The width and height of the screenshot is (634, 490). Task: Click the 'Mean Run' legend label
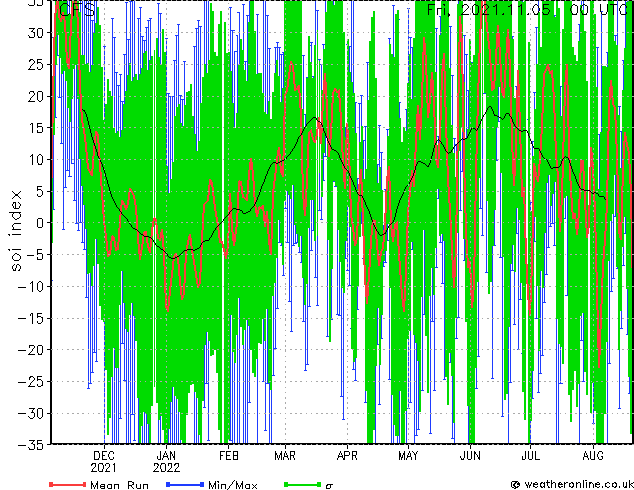tap(120, 485)
